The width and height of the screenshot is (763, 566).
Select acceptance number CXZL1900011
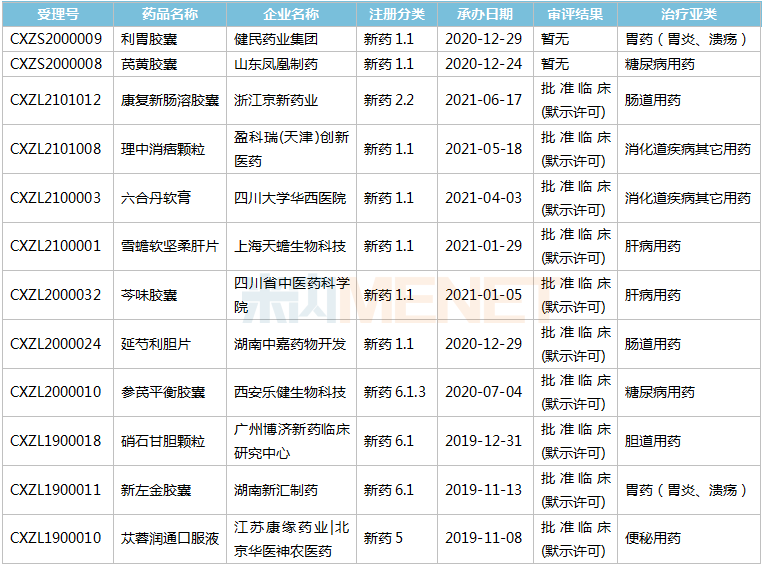pos(55,490)
